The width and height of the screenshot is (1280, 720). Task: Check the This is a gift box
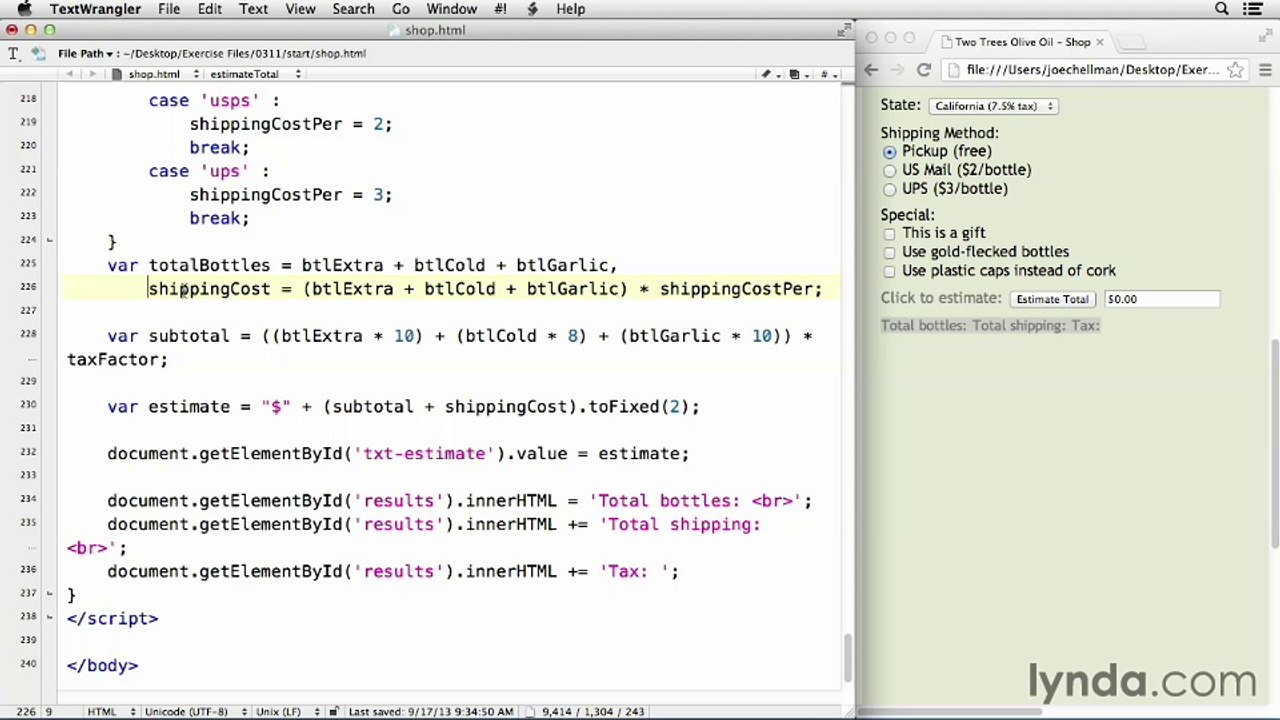pyautogui.click(x=889, y=234)
